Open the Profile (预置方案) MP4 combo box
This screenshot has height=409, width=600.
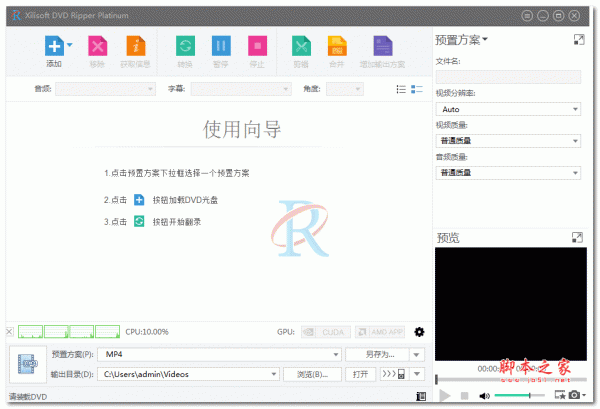coord(219,355)
